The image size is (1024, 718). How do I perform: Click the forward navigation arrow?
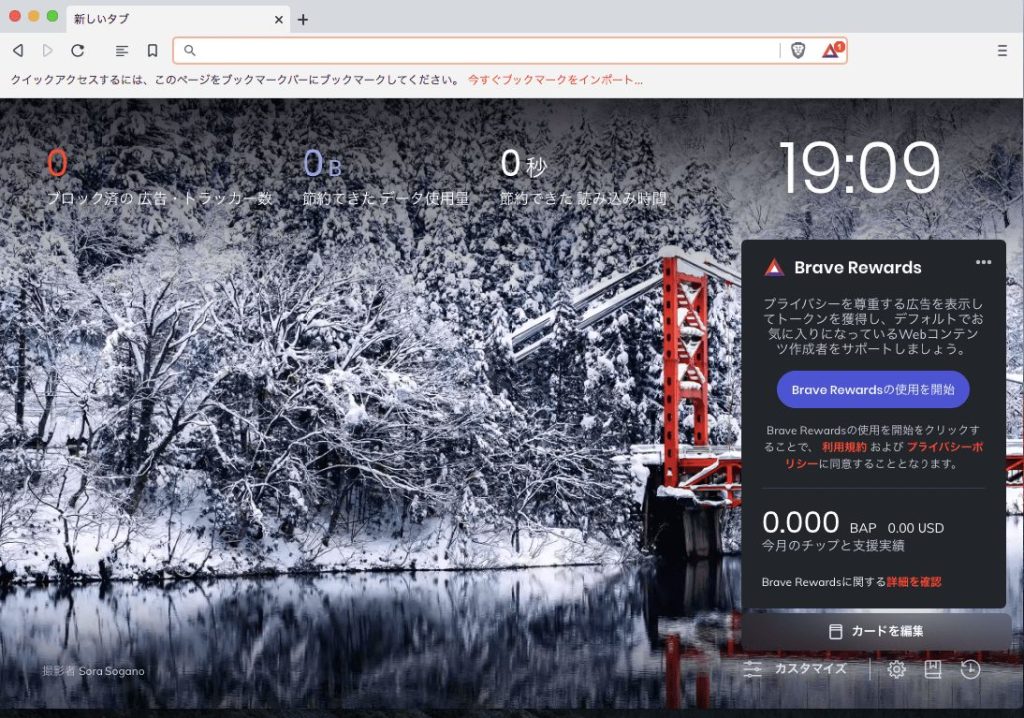48,50
